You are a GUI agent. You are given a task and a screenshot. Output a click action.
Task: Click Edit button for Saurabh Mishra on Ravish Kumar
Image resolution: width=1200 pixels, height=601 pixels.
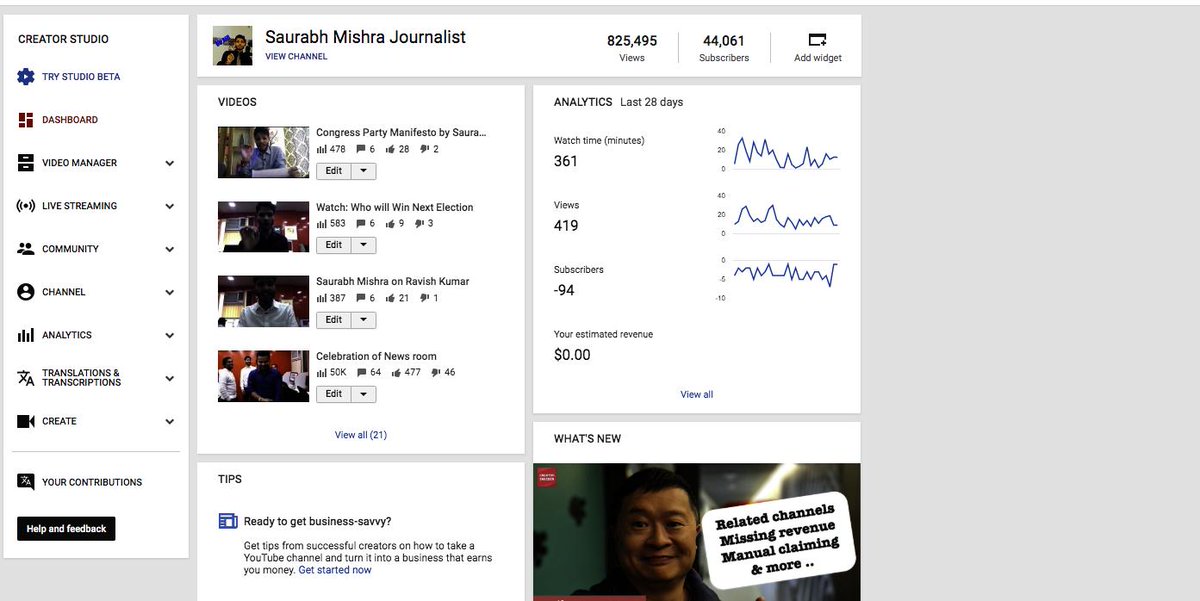(334, 320)
